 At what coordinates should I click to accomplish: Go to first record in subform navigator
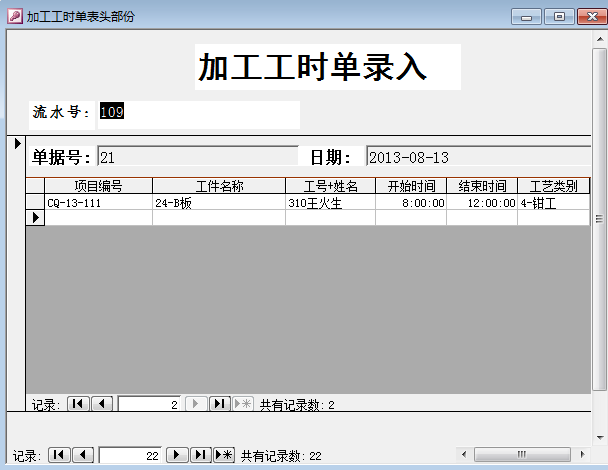tap(78, 404)
